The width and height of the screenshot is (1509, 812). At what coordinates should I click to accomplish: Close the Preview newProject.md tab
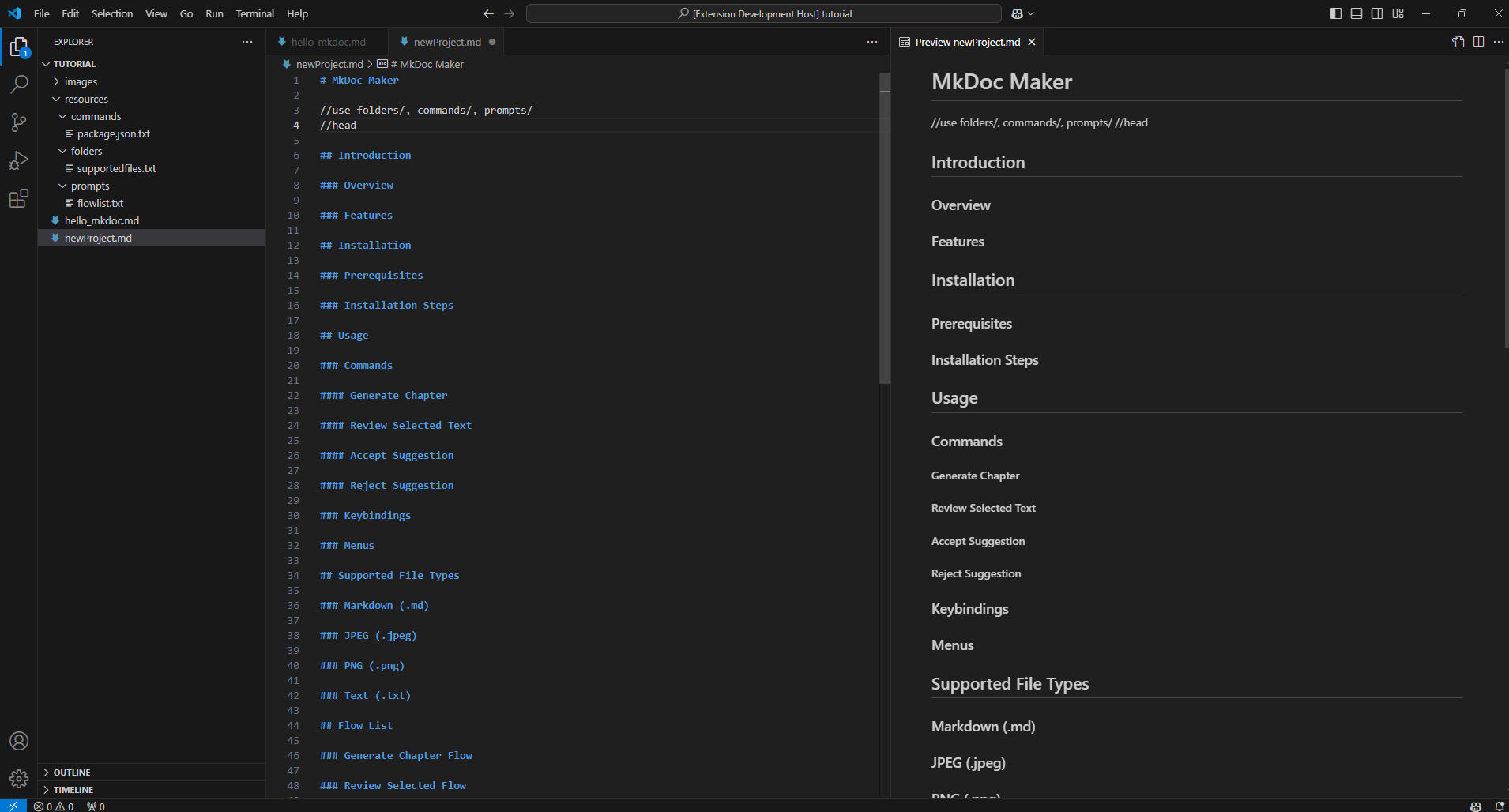coord(1032,42)
